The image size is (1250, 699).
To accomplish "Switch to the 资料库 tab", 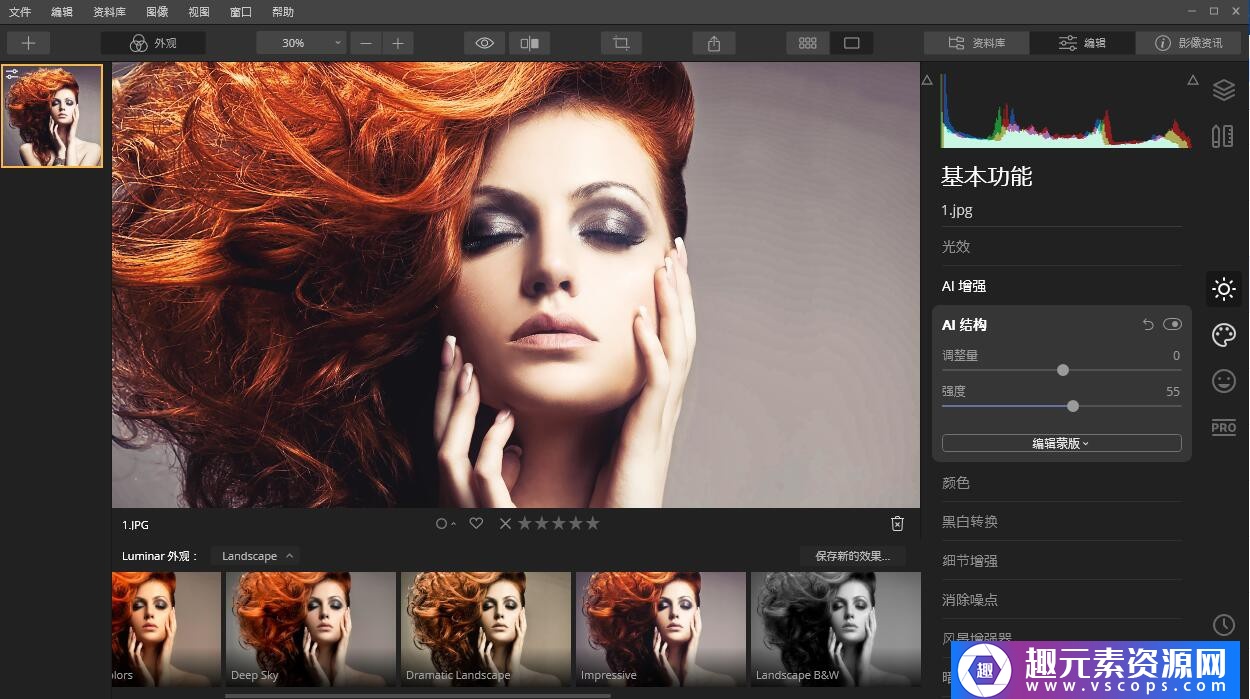I will pyautogui.click(x=976, y=43).
